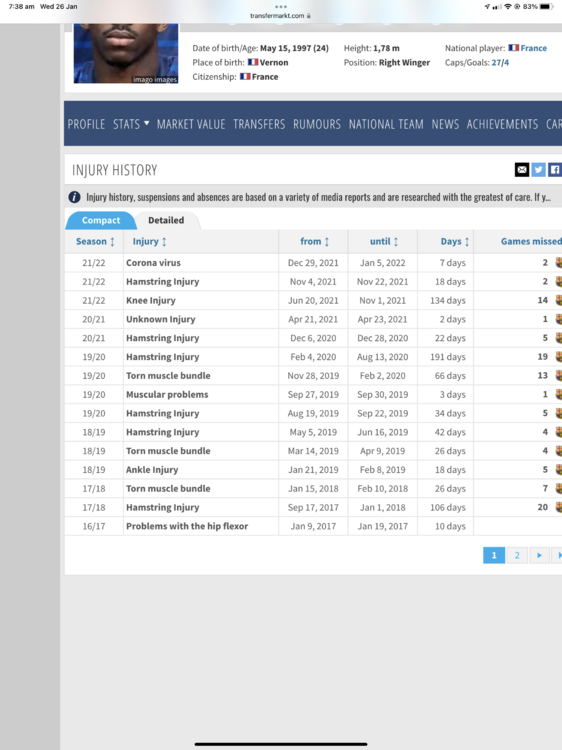The image size is (562, 750).
Task: Click France flag next to National player
Action: coord(514,48)
